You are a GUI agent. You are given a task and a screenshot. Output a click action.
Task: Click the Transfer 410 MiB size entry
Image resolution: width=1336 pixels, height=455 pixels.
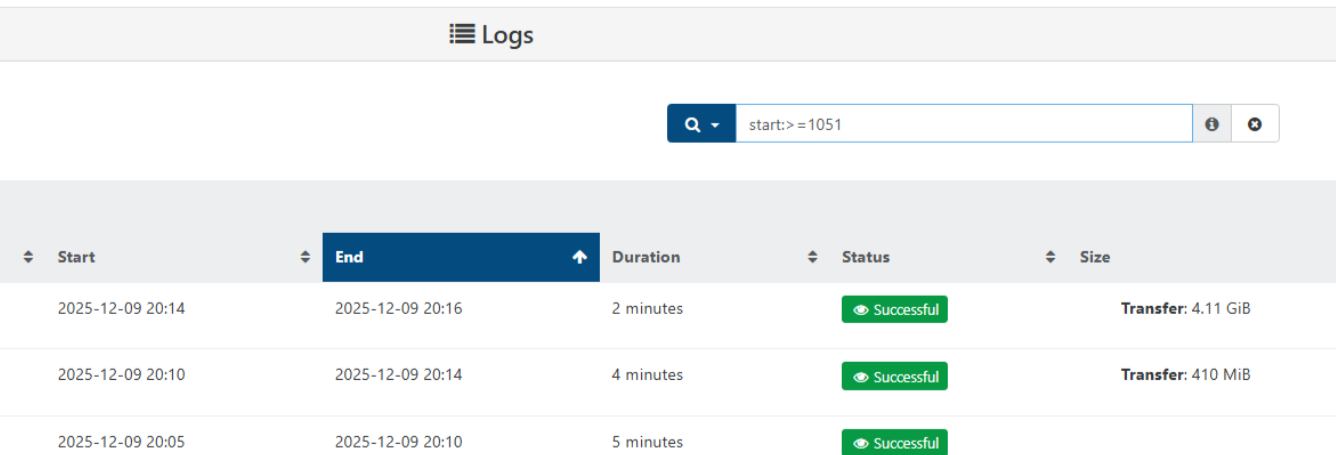[1185, 375]
